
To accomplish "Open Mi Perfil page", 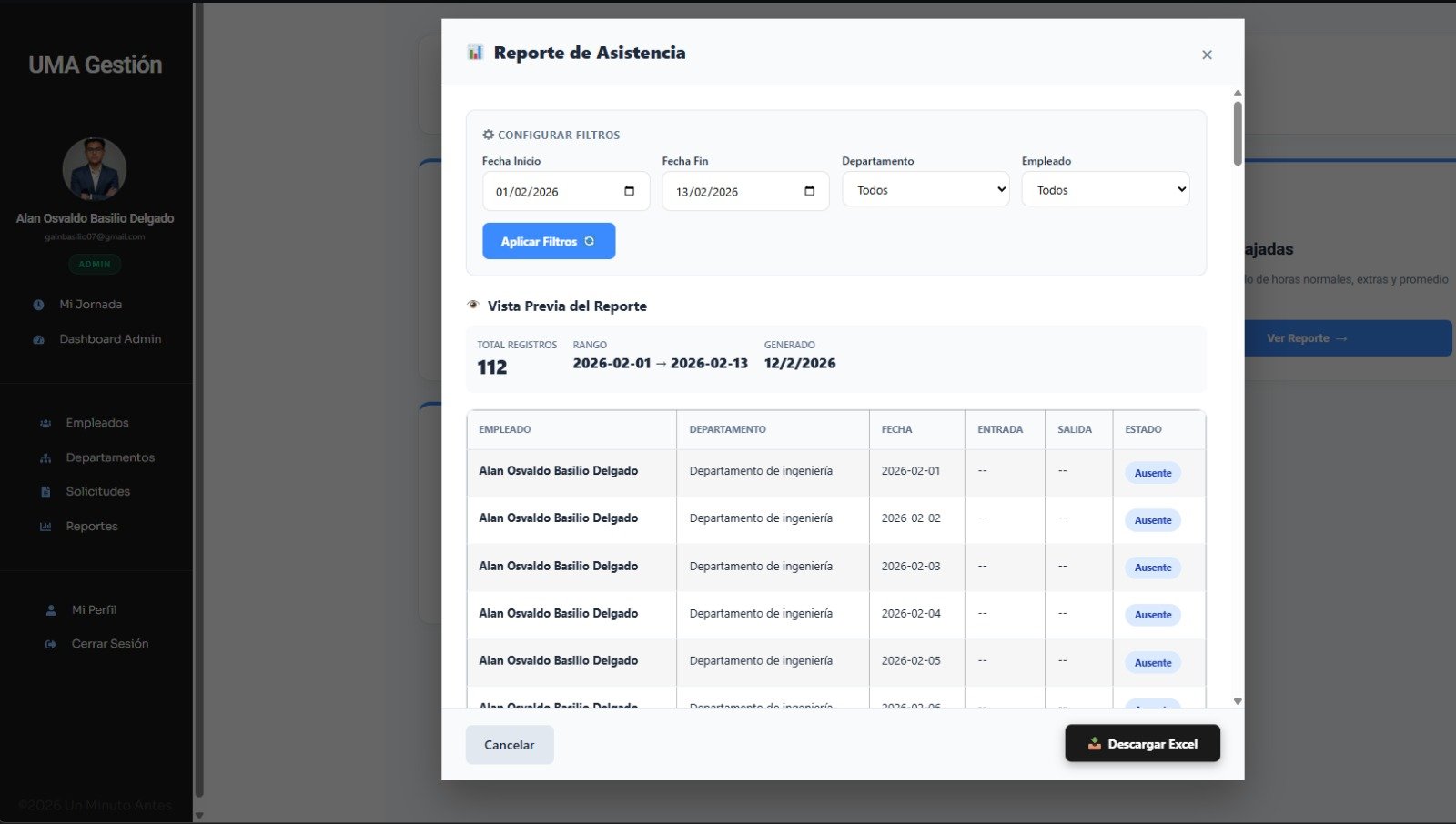I will tap(94, 610).
